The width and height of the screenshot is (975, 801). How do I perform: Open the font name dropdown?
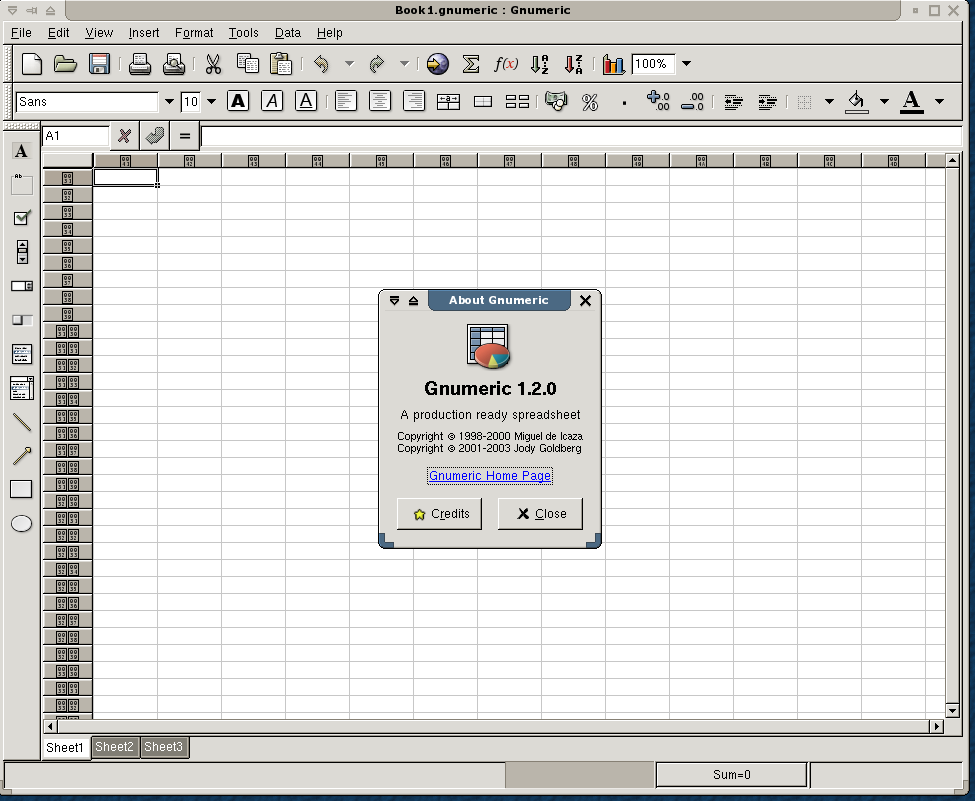tap(169, 102)
